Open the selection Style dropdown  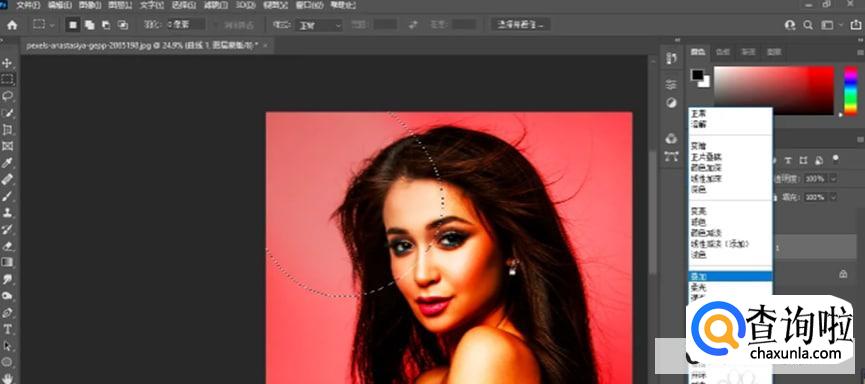pos(319,25)
